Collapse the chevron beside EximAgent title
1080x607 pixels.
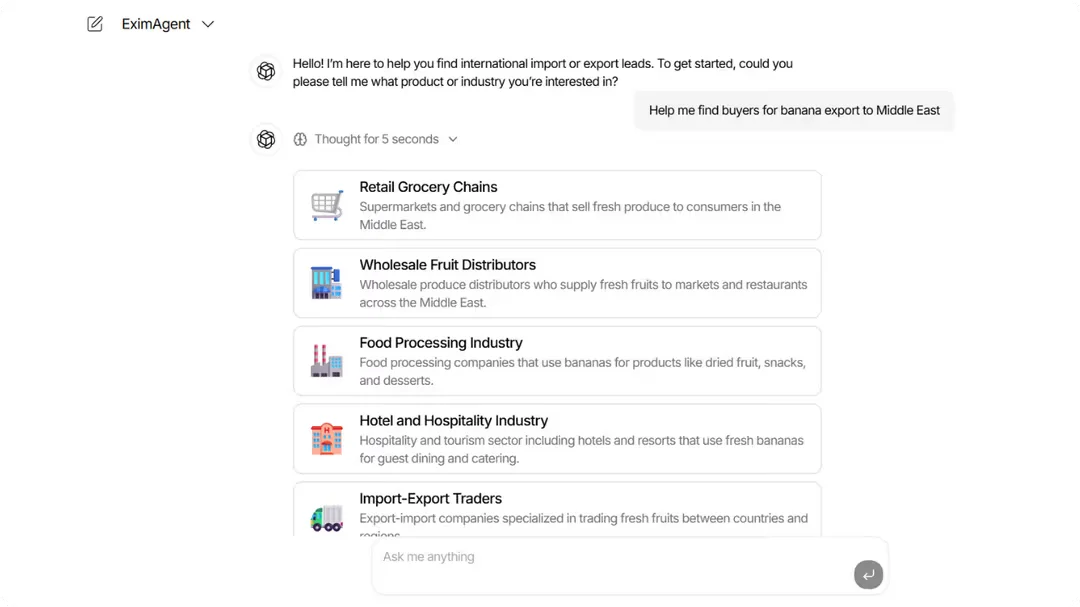[207, 23]
